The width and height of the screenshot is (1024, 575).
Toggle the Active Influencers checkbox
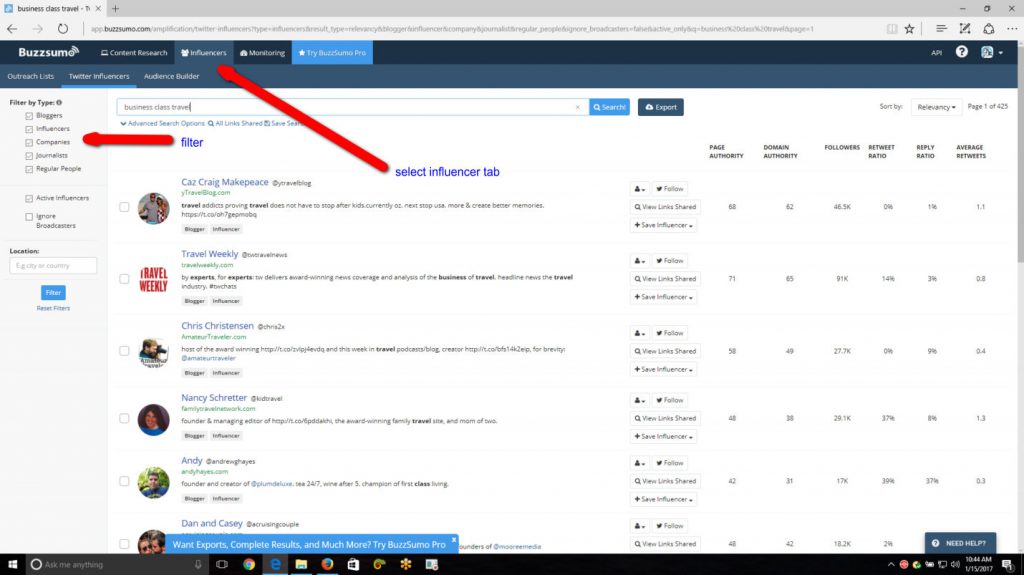point(29,199)
